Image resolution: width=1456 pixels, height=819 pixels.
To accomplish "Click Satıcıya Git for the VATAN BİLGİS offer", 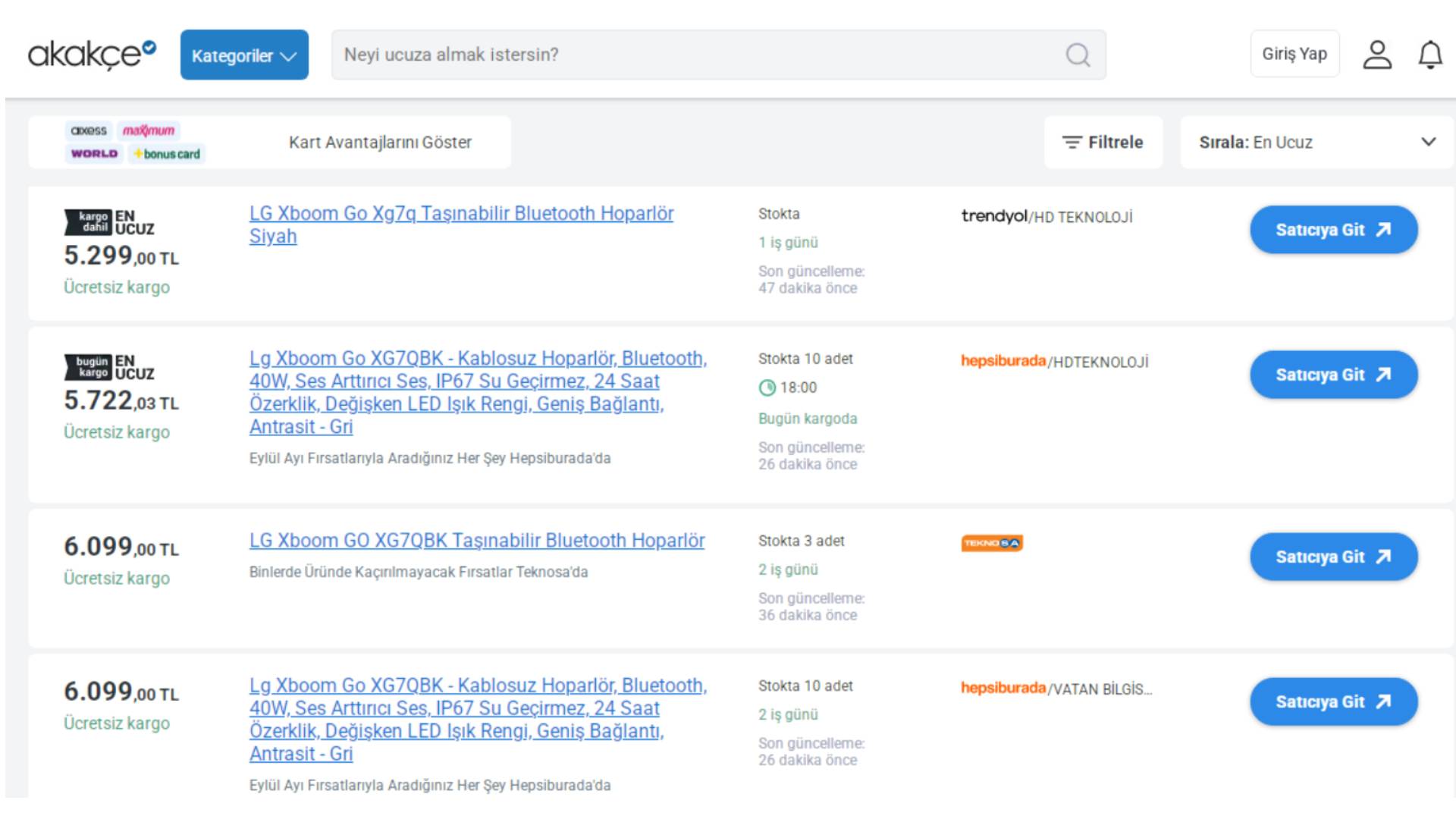I will 1334,701.
